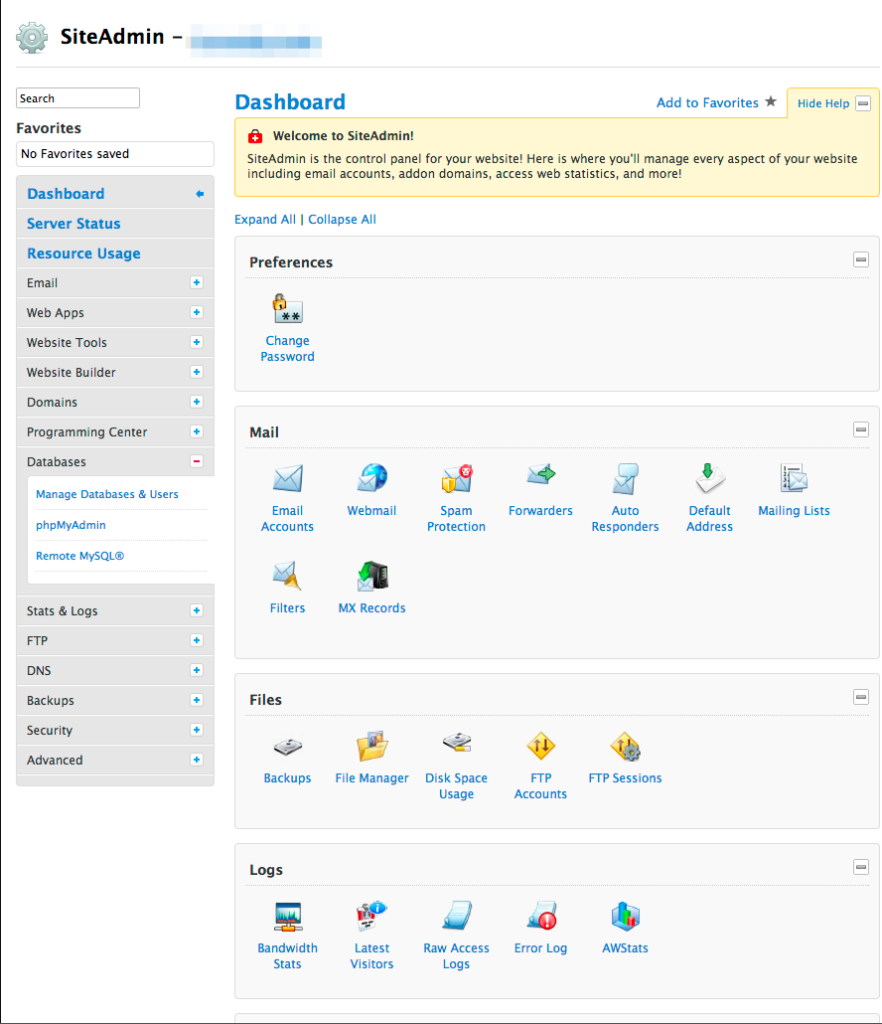This screenshot has height=1024, width=882.
Task: Select Resource Usage in the sidebar
Action: [82, 253]
